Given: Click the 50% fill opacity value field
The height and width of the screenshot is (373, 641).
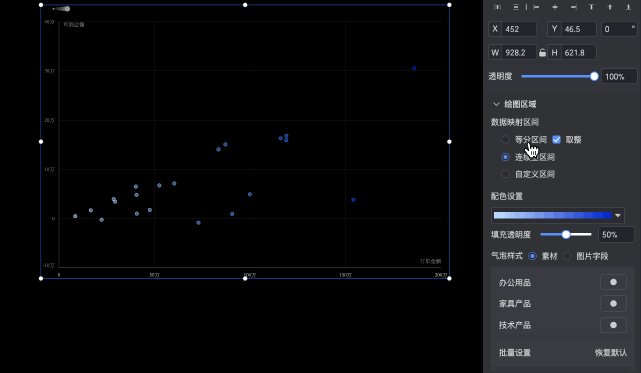Looking at the screenshot, I should (616, 235).
